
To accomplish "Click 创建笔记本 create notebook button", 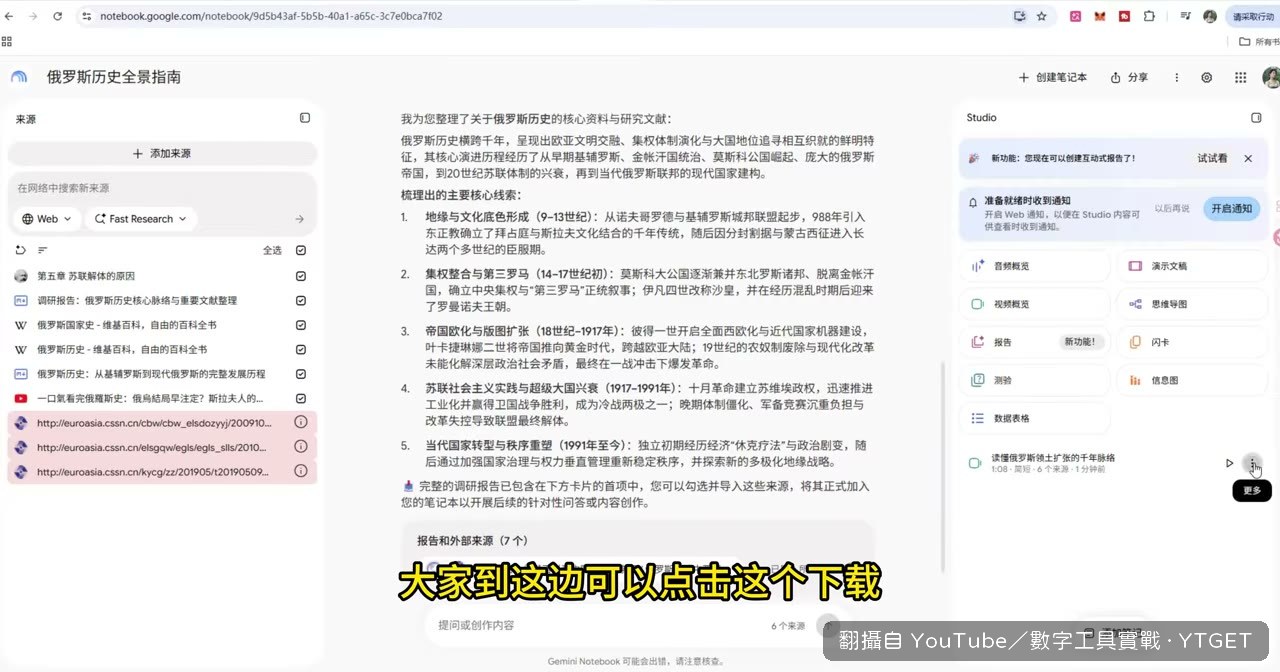I will point(1052,77).
